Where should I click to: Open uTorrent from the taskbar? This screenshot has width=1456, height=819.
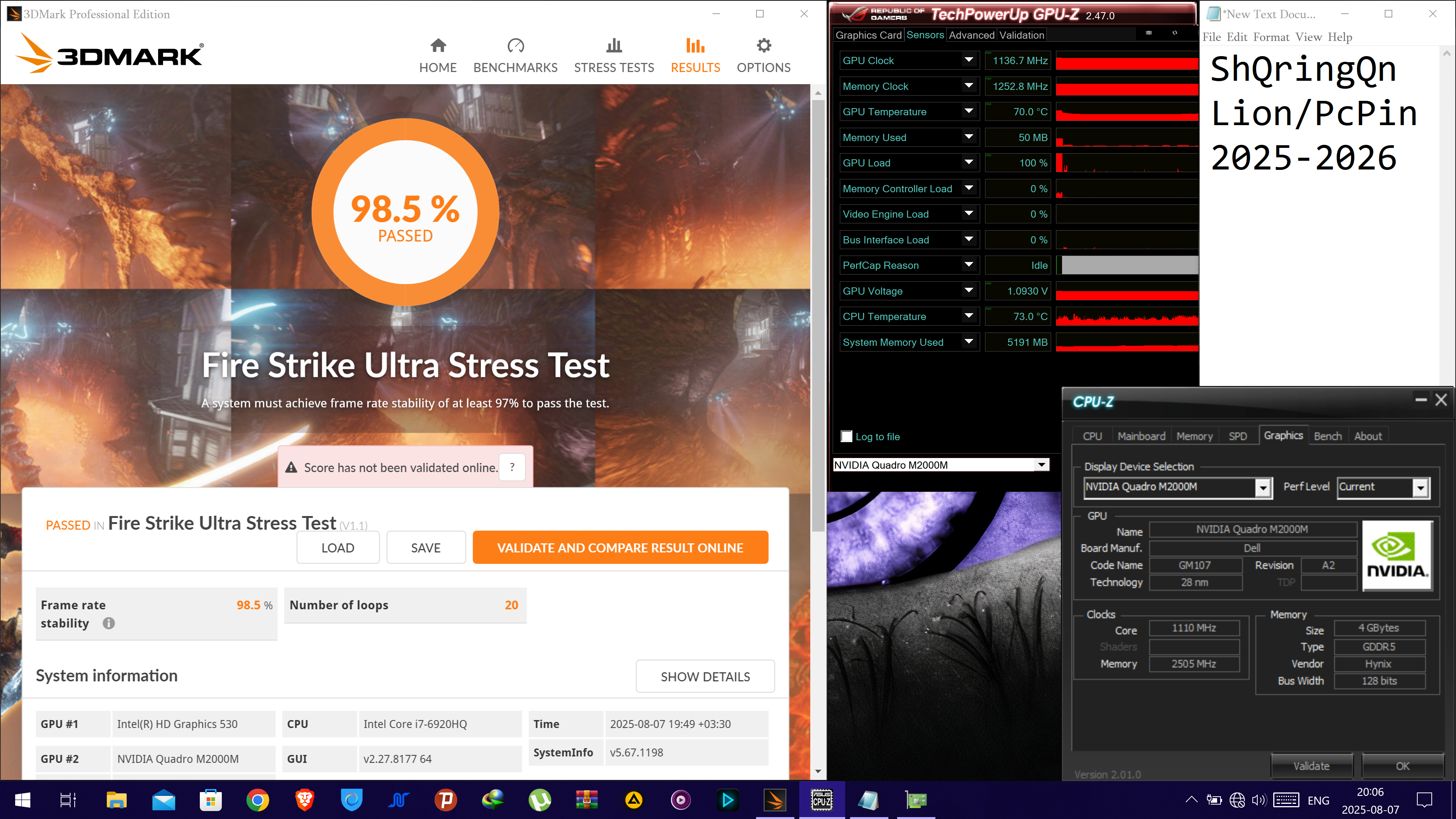click(540, 800)
